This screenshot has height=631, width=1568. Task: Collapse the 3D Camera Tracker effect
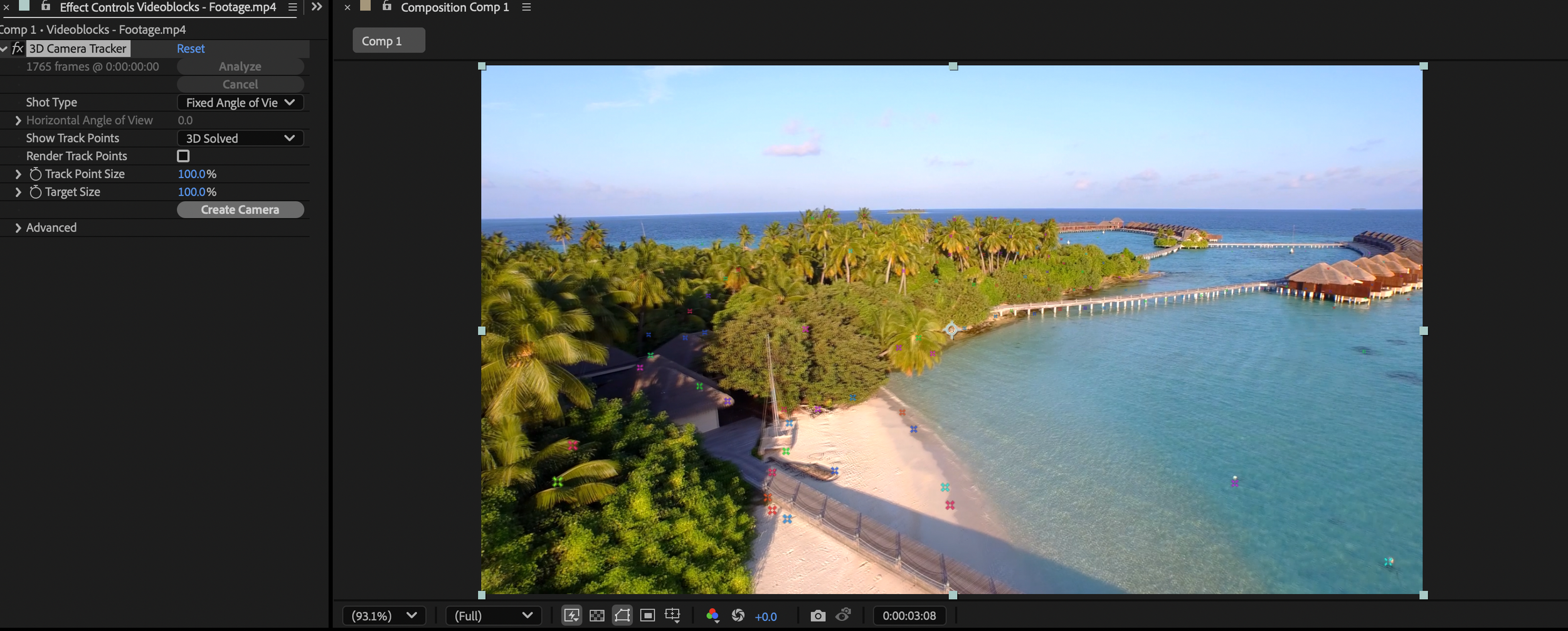click(4, 48)
